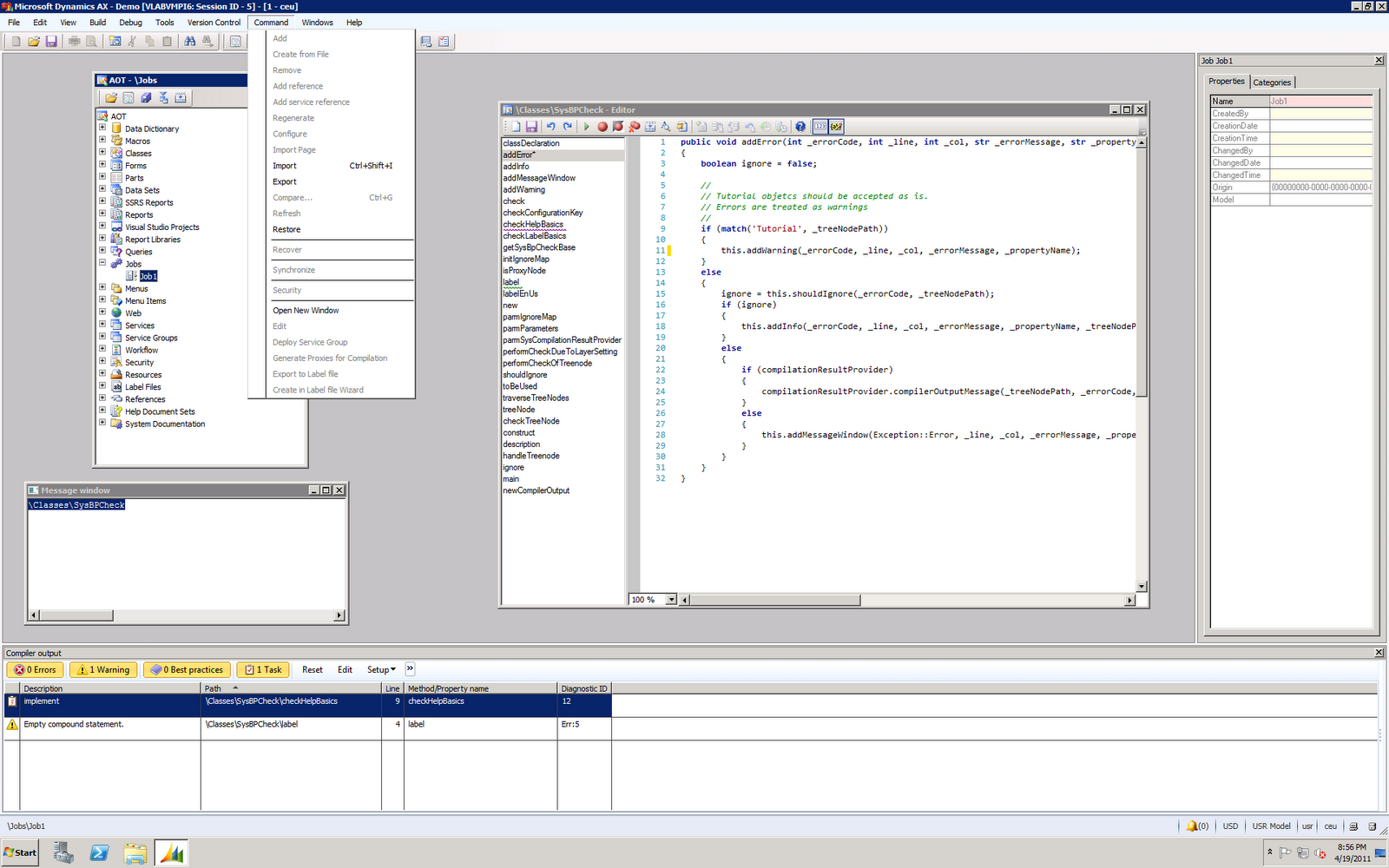Viewport: 1389px width, 868px height.
Task: Run the code with the green Go arrow
Action: [587, 127]
